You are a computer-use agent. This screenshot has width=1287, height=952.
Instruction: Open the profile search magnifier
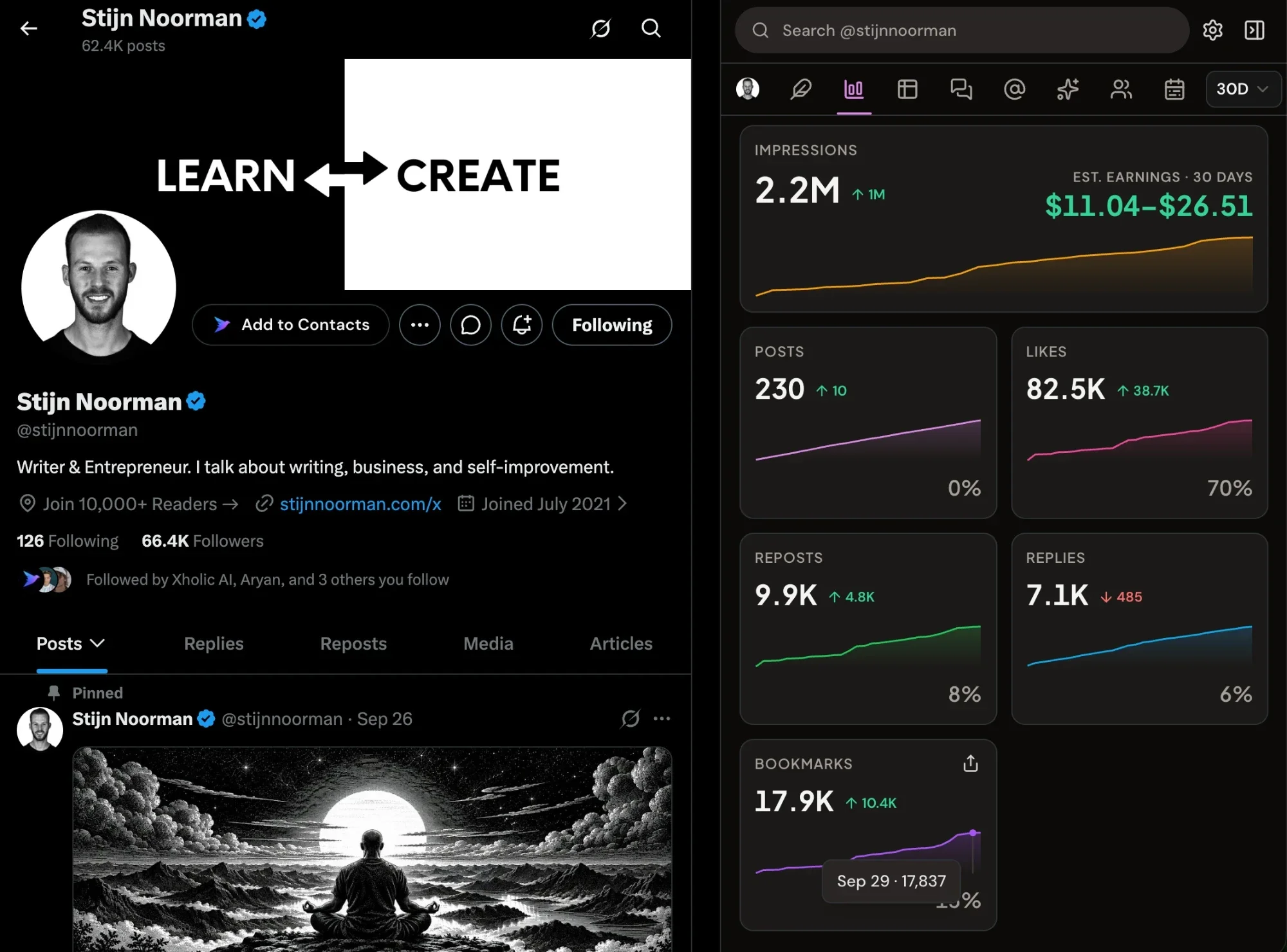(x=651, y=28)
